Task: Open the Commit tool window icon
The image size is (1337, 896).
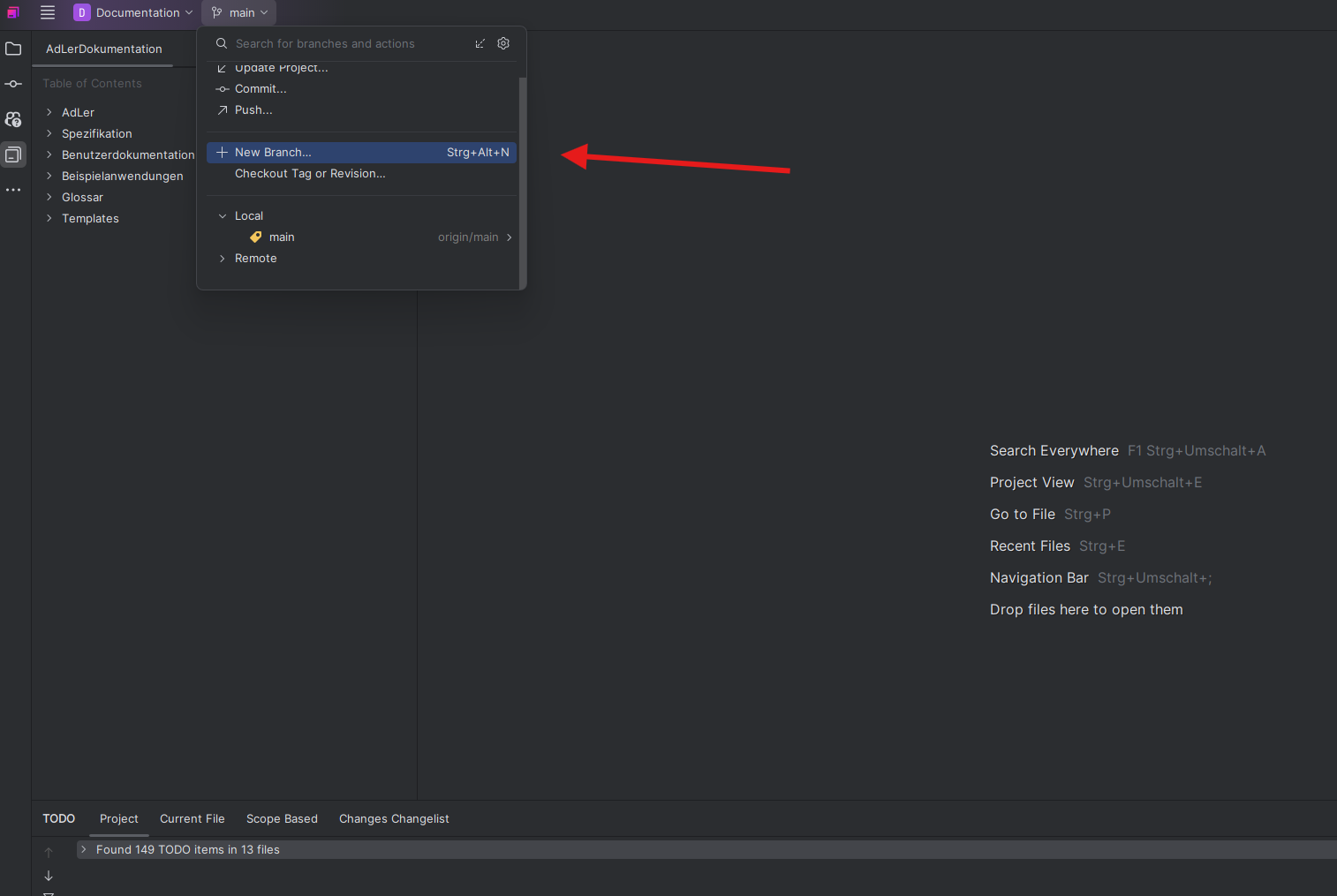Action: click(x=13, y=84)
